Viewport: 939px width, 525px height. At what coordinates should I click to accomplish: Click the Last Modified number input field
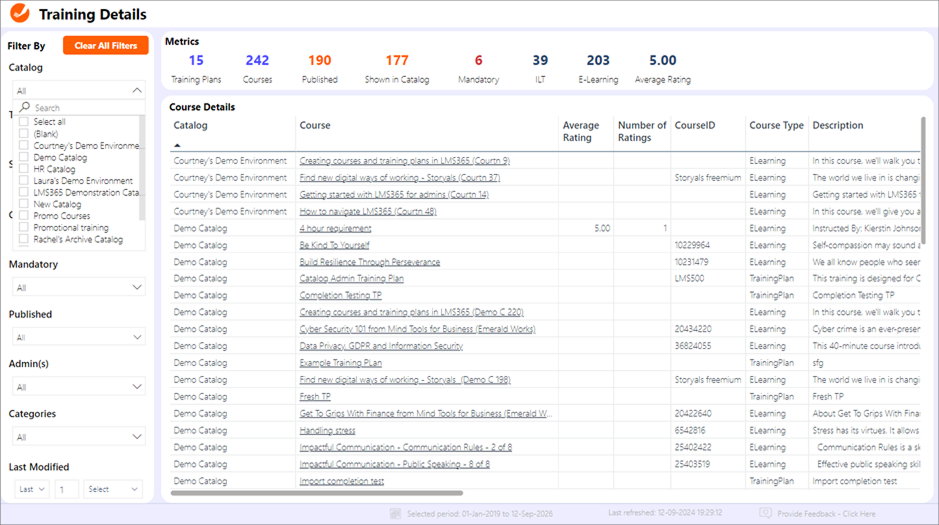pos(67,489)
